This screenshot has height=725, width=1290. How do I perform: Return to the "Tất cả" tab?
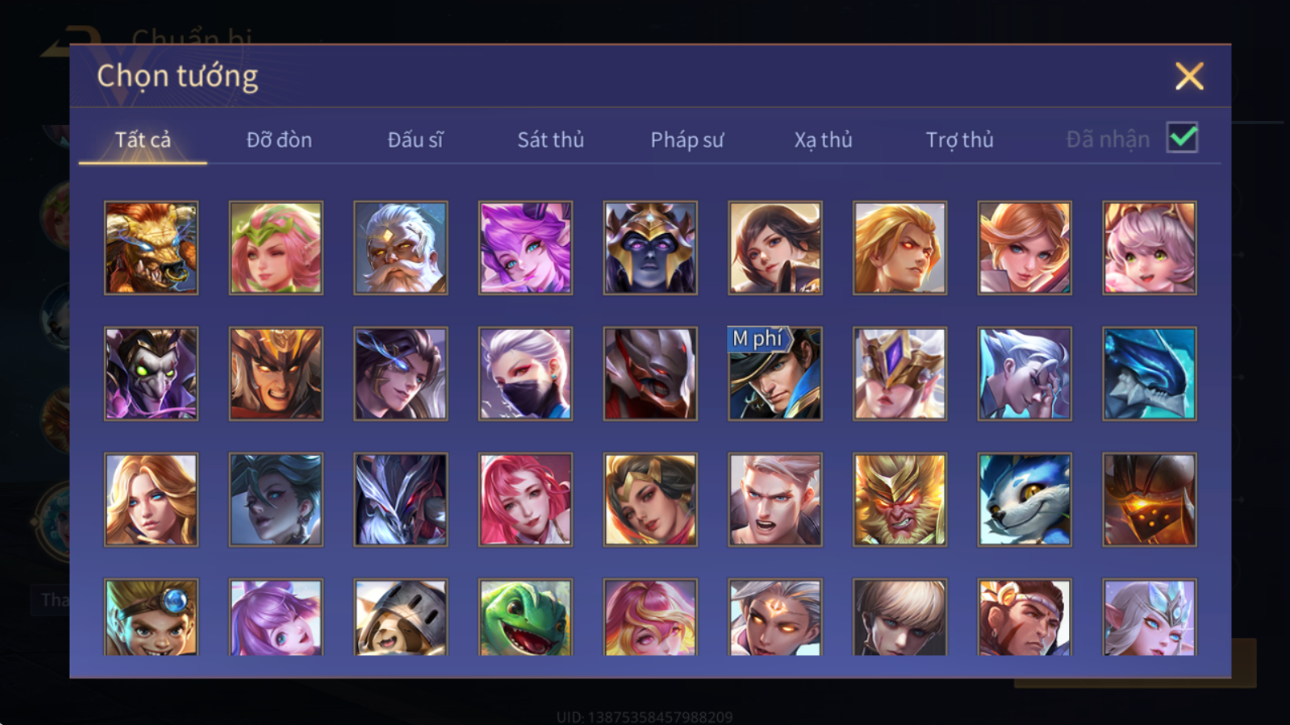(x=143, y=140)
